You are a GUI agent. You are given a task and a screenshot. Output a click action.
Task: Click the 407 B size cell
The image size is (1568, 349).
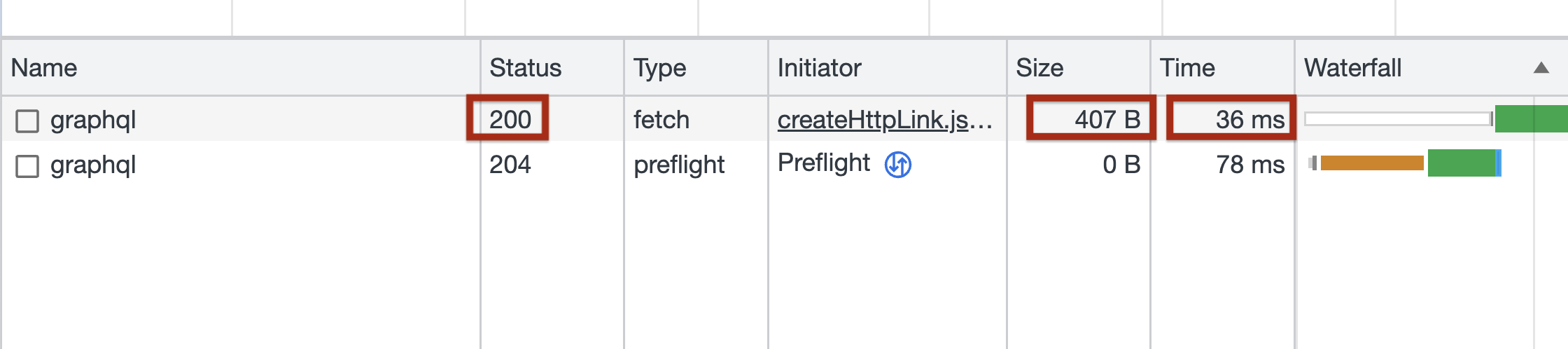1107,120
